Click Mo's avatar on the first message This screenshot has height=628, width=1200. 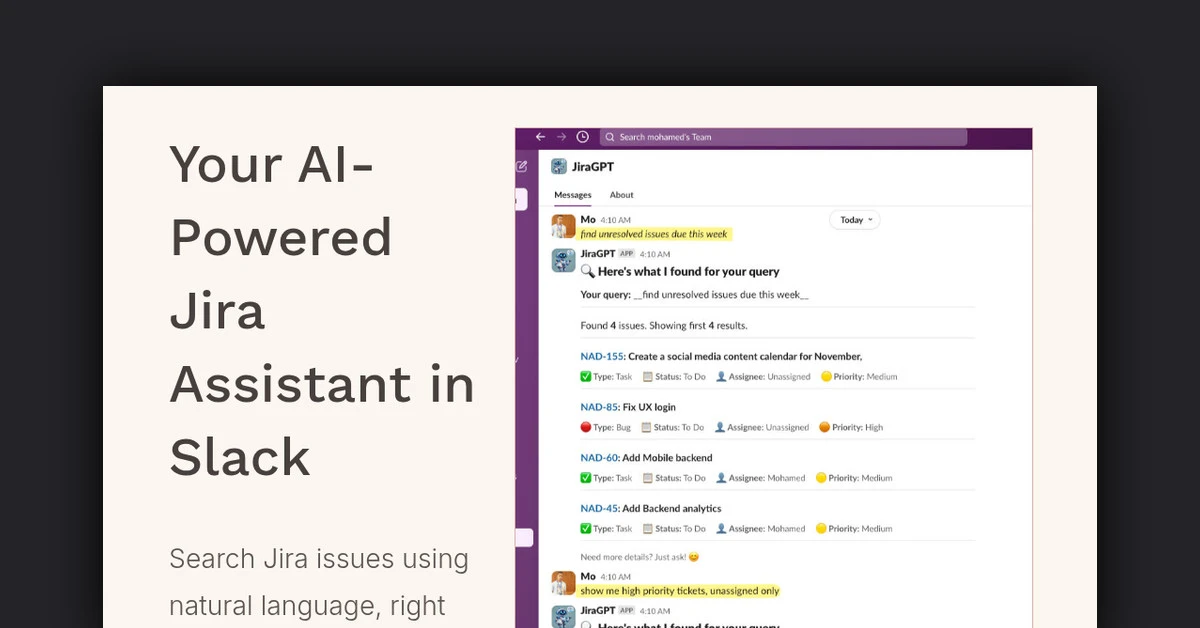coord(564,226)
